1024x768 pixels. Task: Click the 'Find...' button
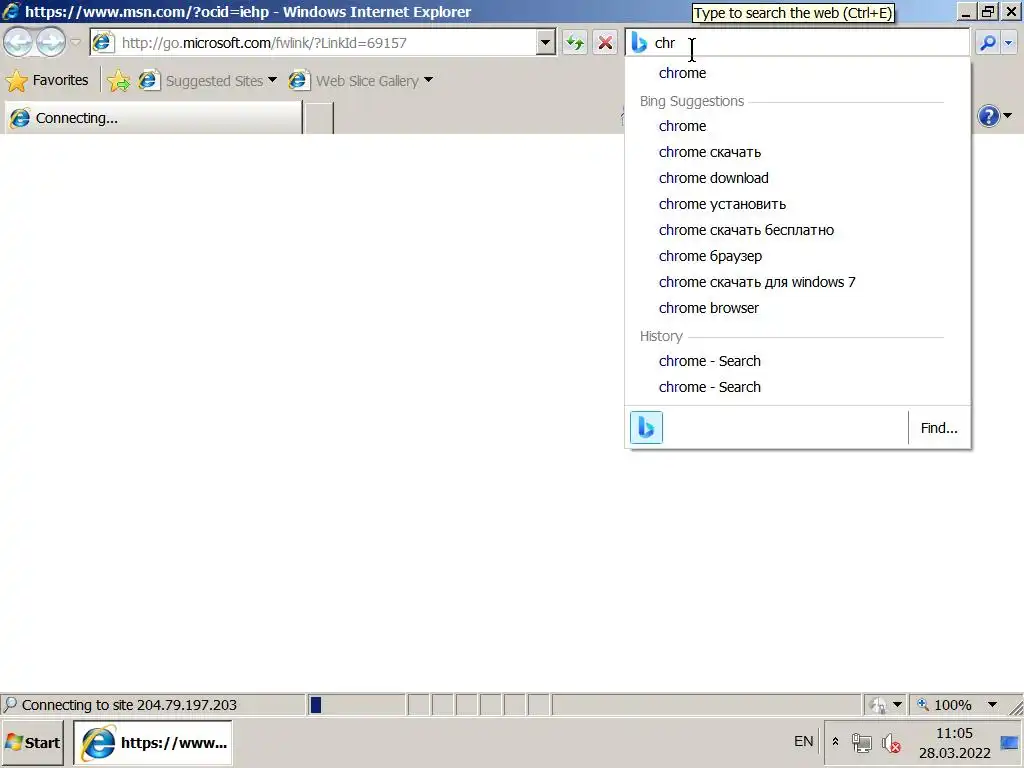point(938,428)
